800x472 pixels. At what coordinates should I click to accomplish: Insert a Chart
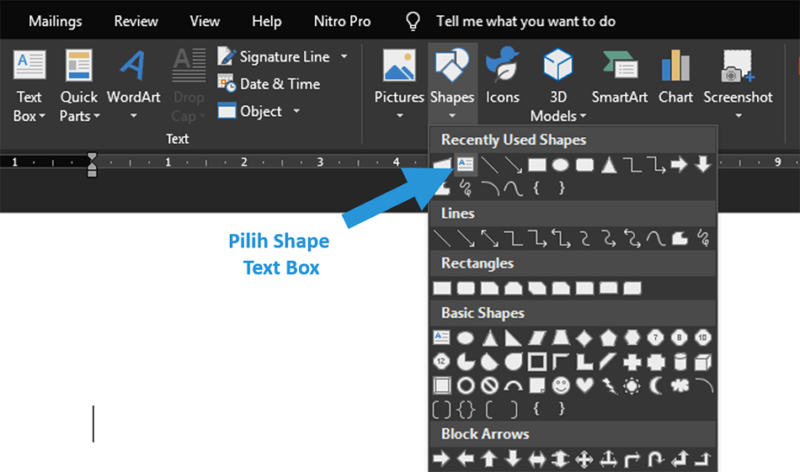pos(676,76)
